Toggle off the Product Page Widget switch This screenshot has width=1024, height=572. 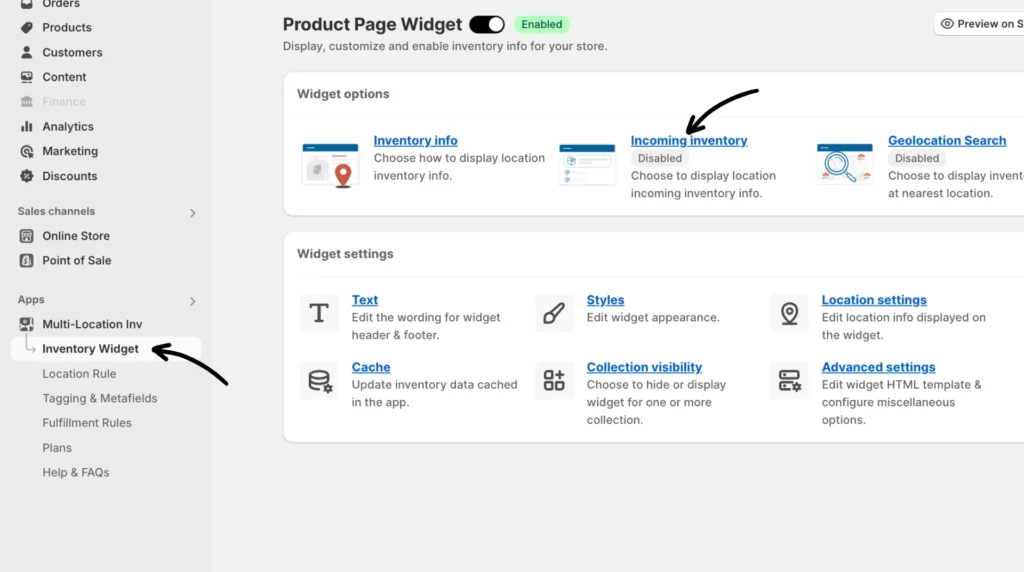[x=487, y=24]
